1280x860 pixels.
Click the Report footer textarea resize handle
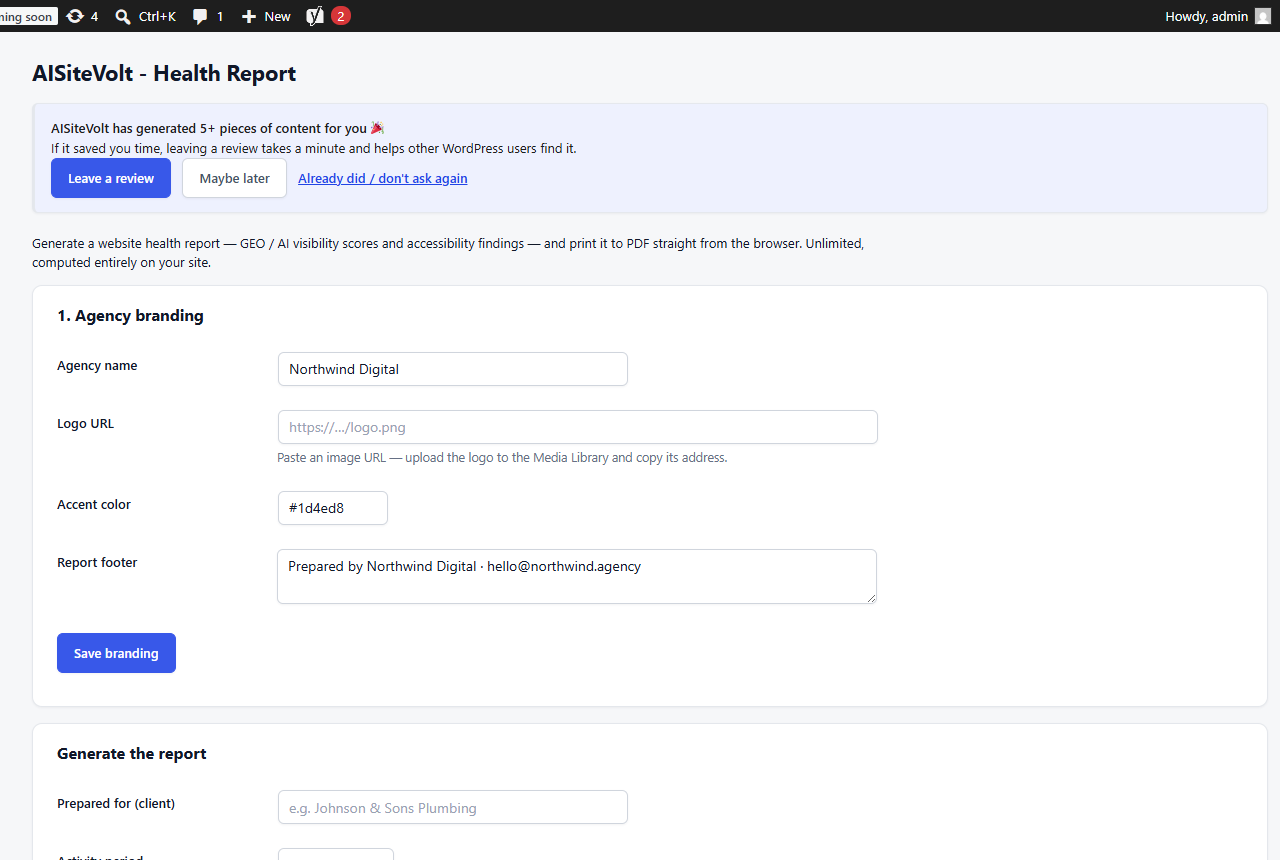870,597
